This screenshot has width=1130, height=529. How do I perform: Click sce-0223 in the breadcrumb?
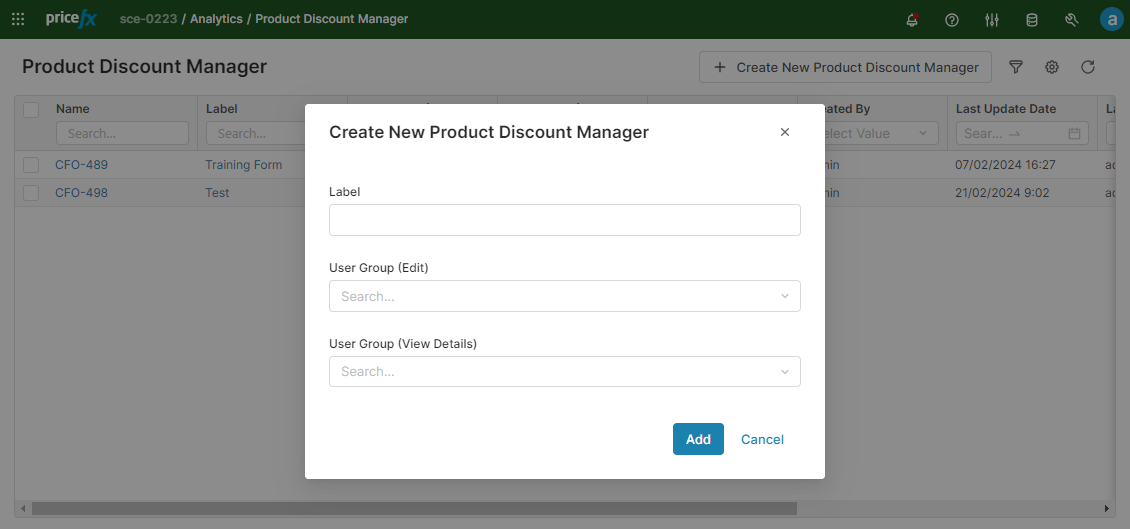click(148, 19)
